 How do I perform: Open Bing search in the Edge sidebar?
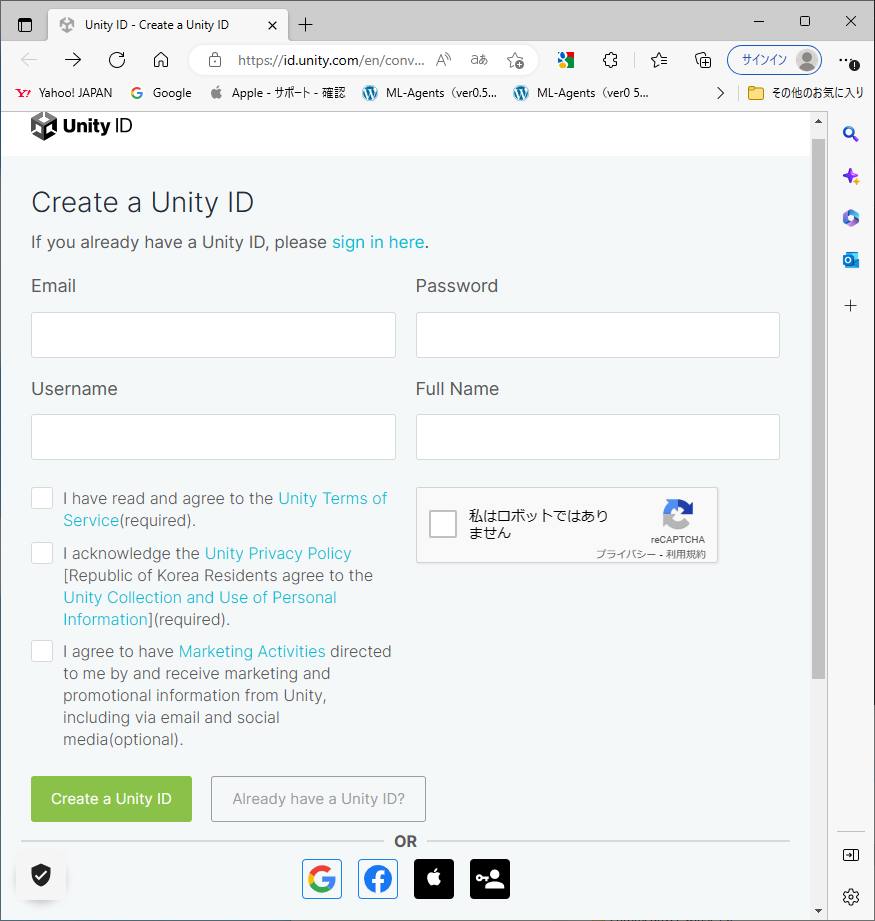(851, 133)
